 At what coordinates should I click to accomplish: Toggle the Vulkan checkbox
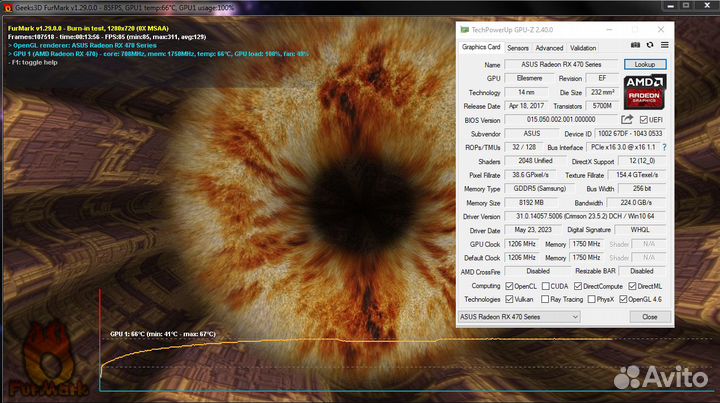point(509,299)
